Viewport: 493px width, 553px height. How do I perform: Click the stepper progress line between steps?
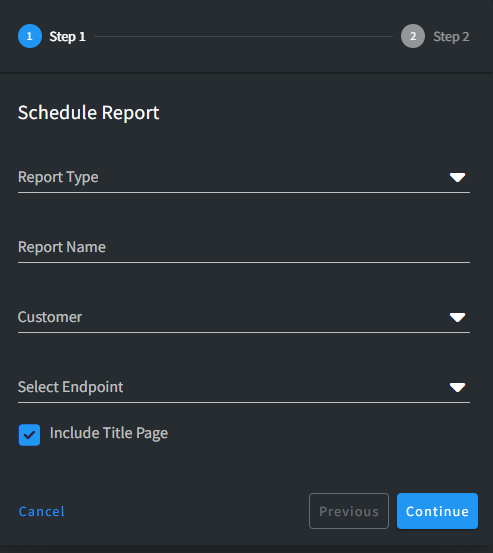coord(243,36)
